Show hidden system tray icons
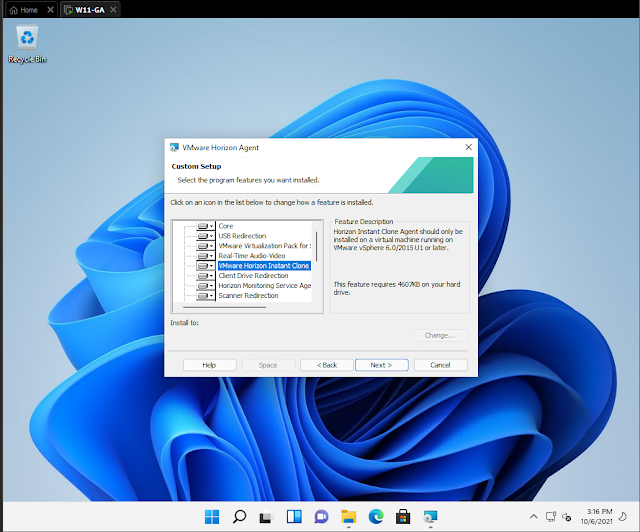 pos(533,517)
